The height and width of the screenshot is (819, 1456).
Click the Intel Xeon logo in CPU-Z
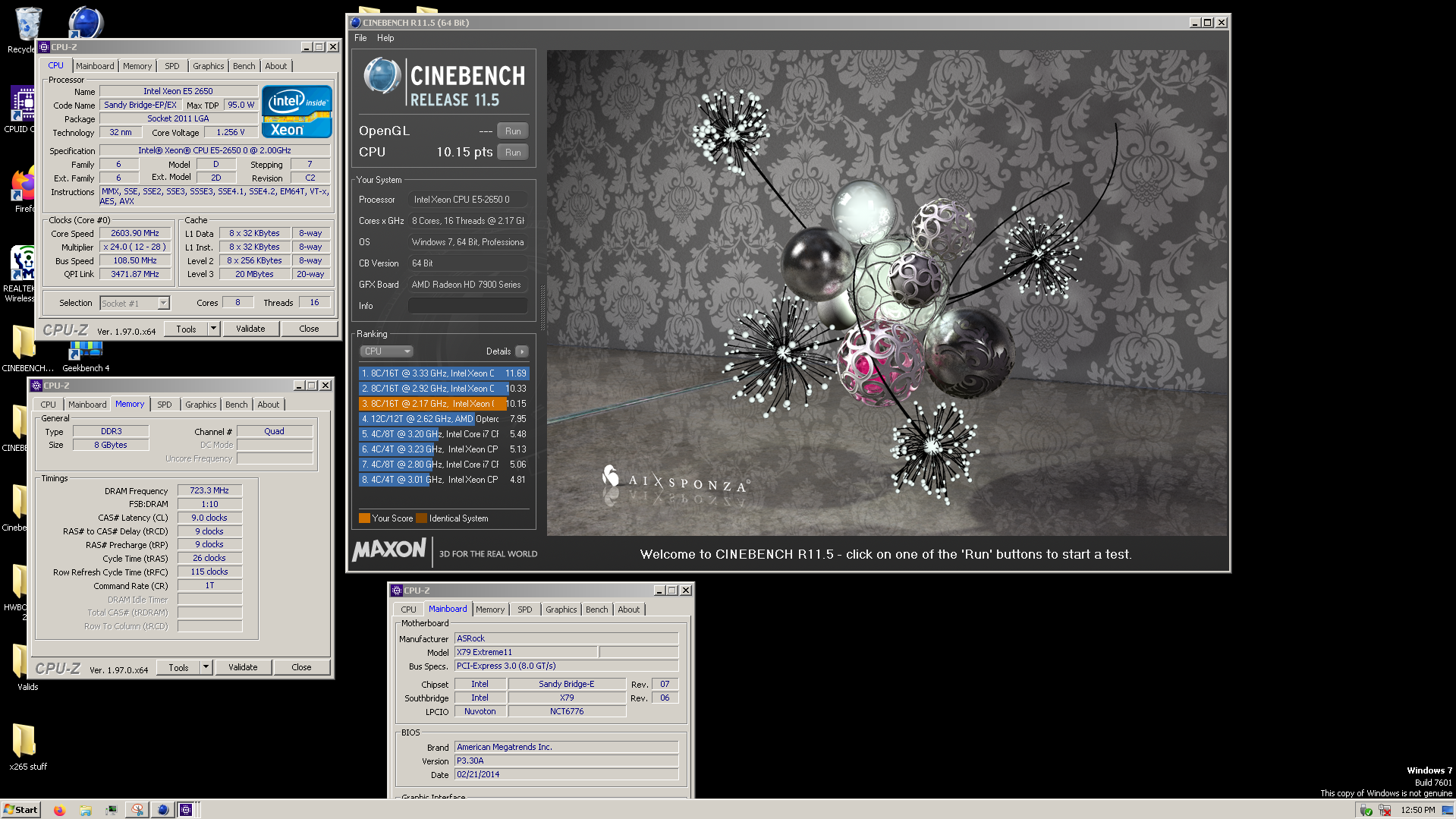point(297,112)
